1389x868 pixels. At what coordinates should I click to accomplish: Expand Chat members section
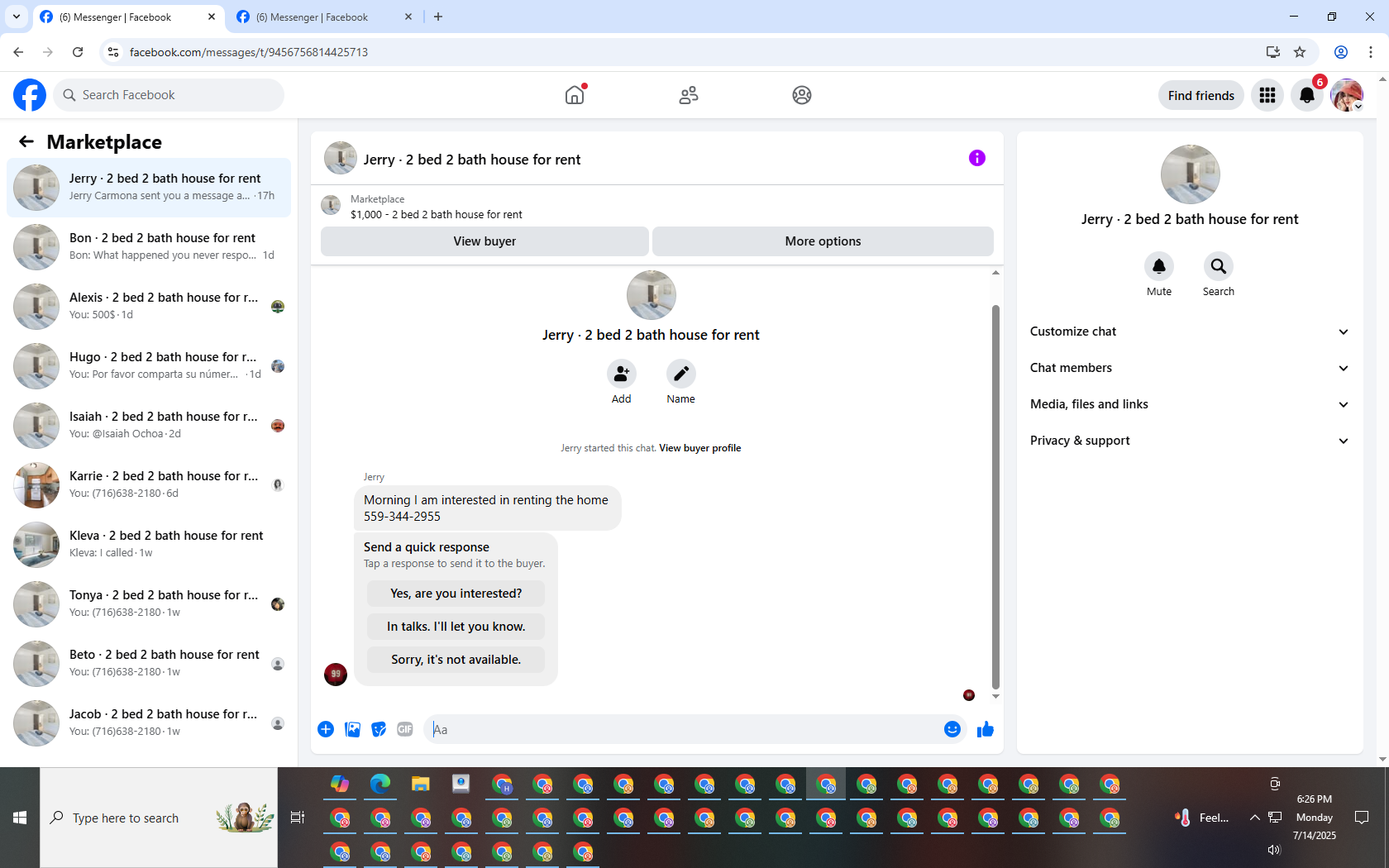pos(1190,368)
